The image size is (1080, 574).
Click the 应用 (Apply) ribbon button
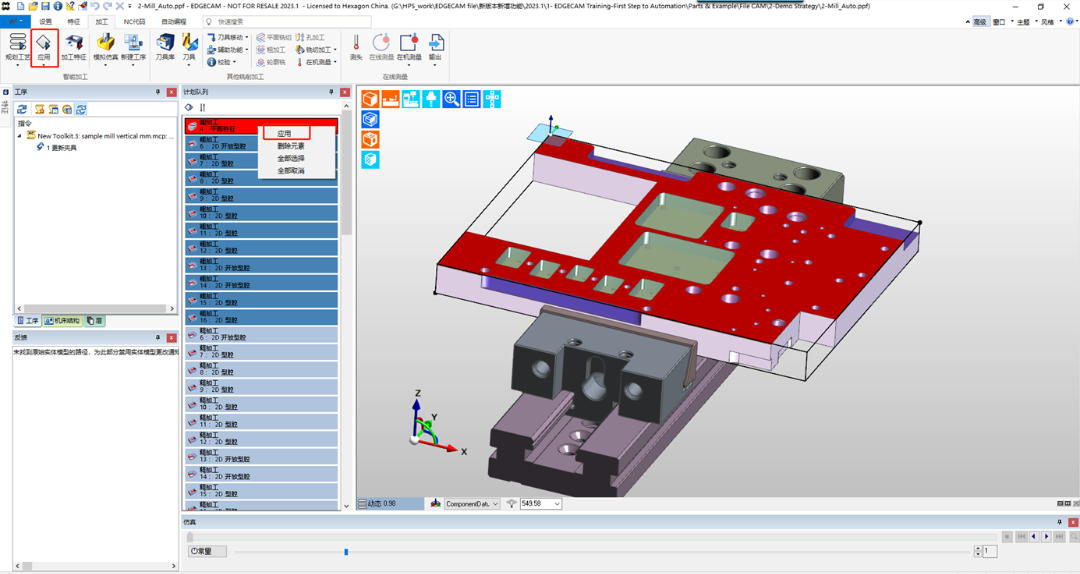tap(43, 46)
